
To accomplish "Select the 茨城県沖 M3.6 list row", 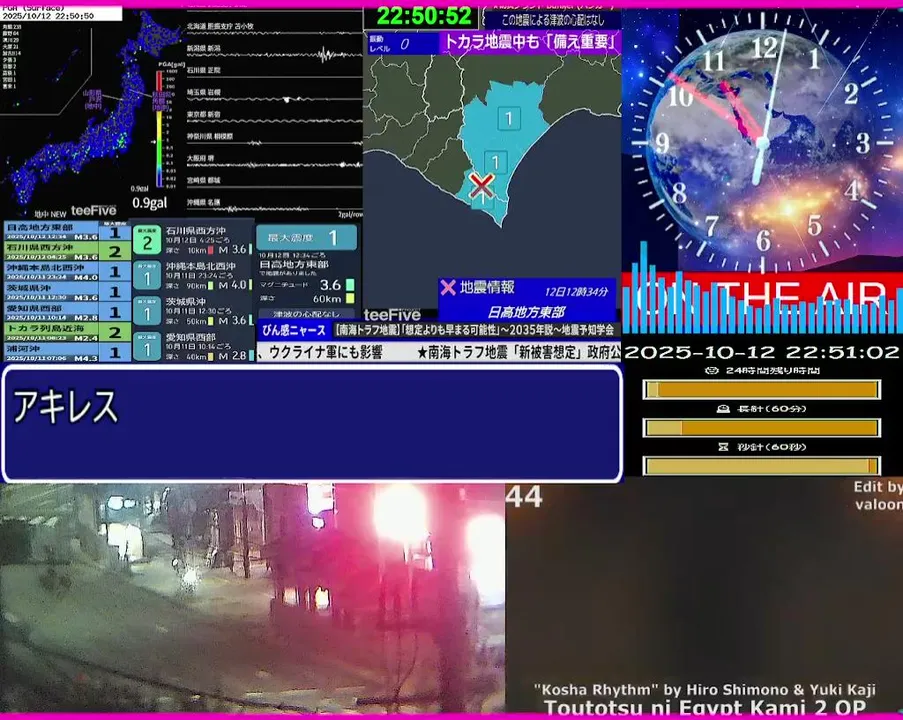I will coord(67,291).
